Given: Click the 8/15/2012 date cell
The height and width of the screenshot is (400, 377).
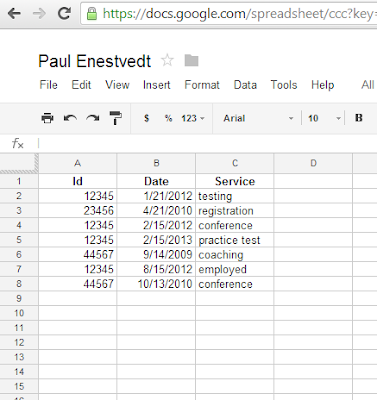Looking at the screenshot, I should pos(156,269).
